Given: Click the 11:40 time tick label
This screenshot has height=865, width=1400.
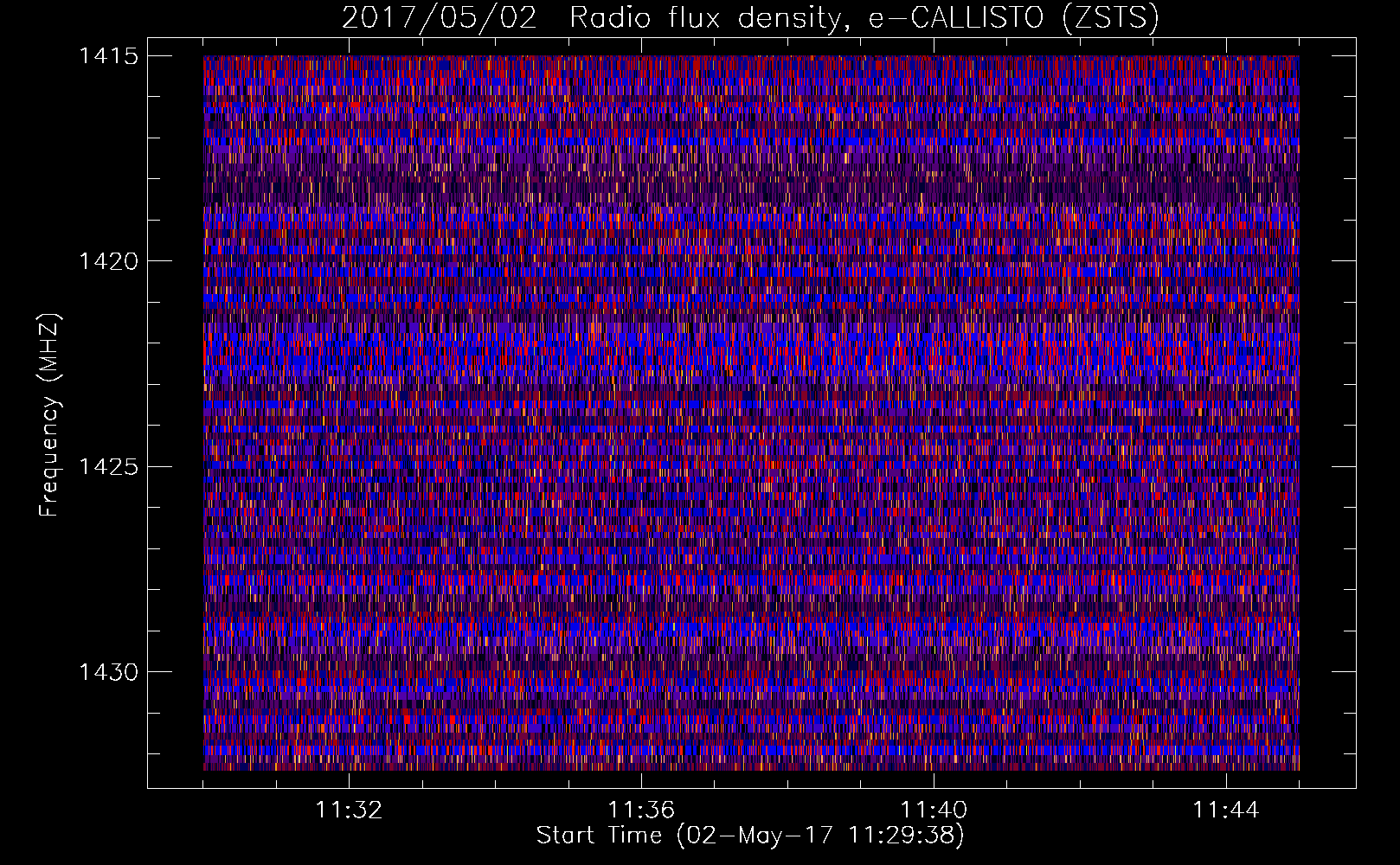Looking at the screenshot, I should tap(934, 811).
